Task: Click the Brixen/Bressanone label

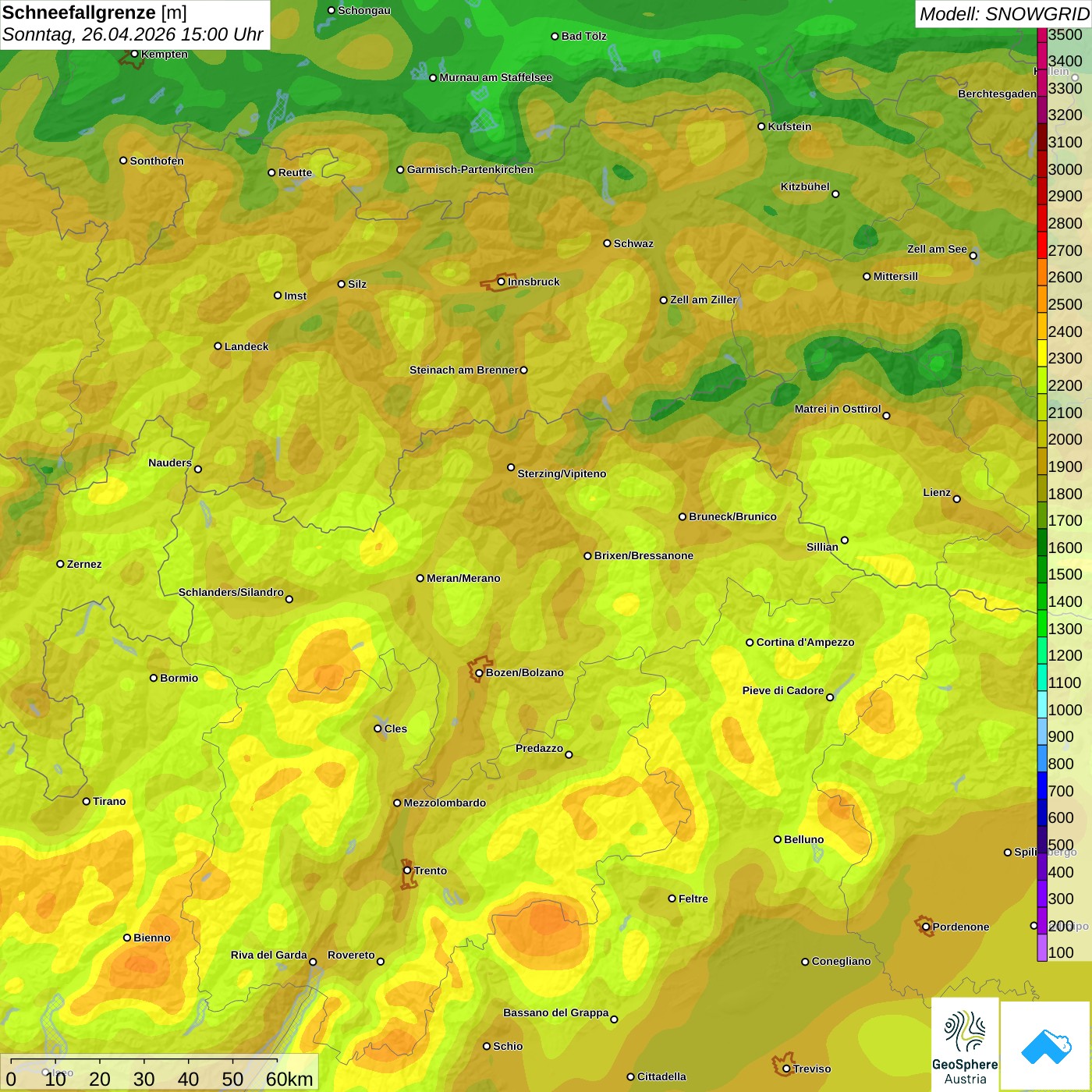Action: pos(643,555)
